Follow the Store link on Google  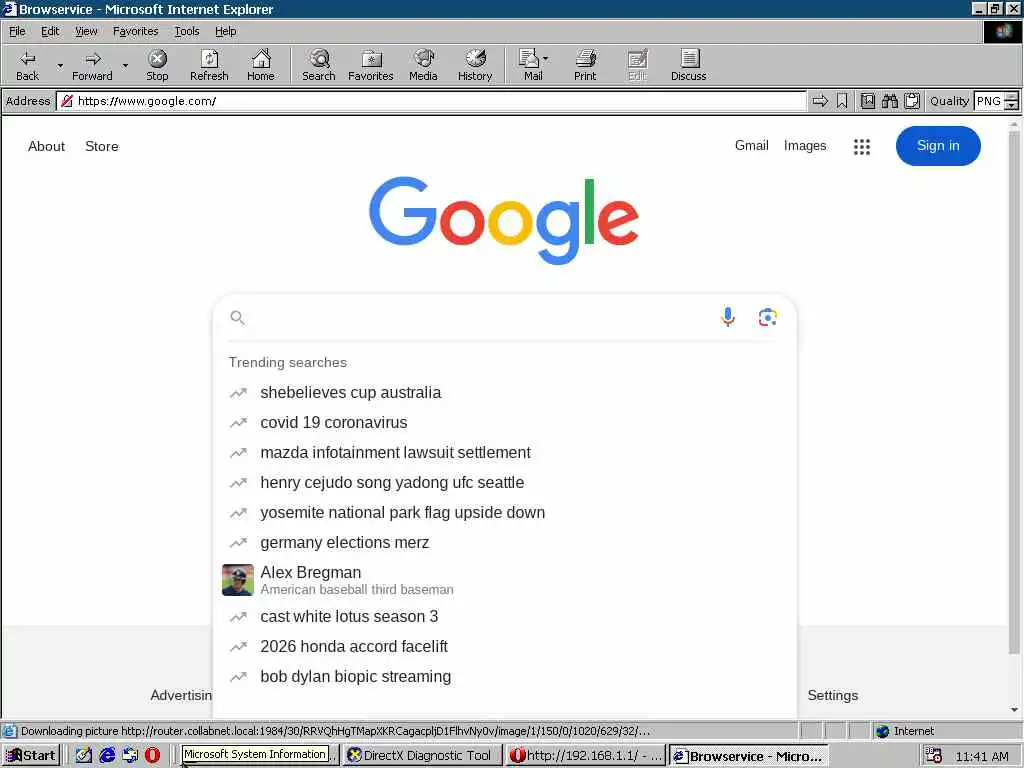click(102, 146)
